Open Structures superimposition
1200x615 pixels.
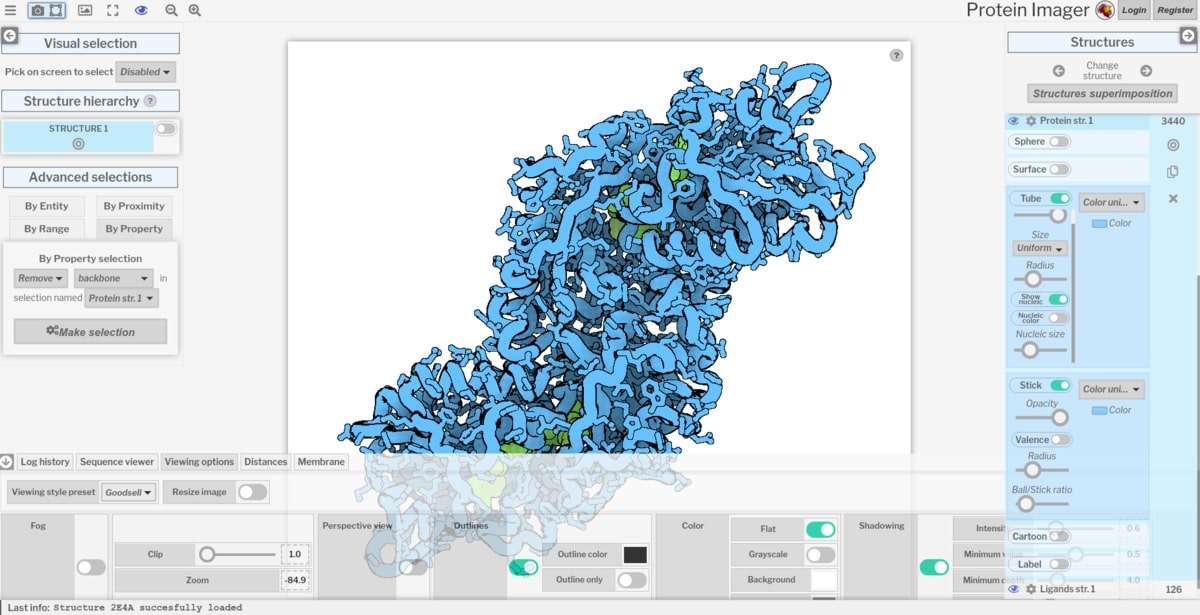click(1102, 93)
